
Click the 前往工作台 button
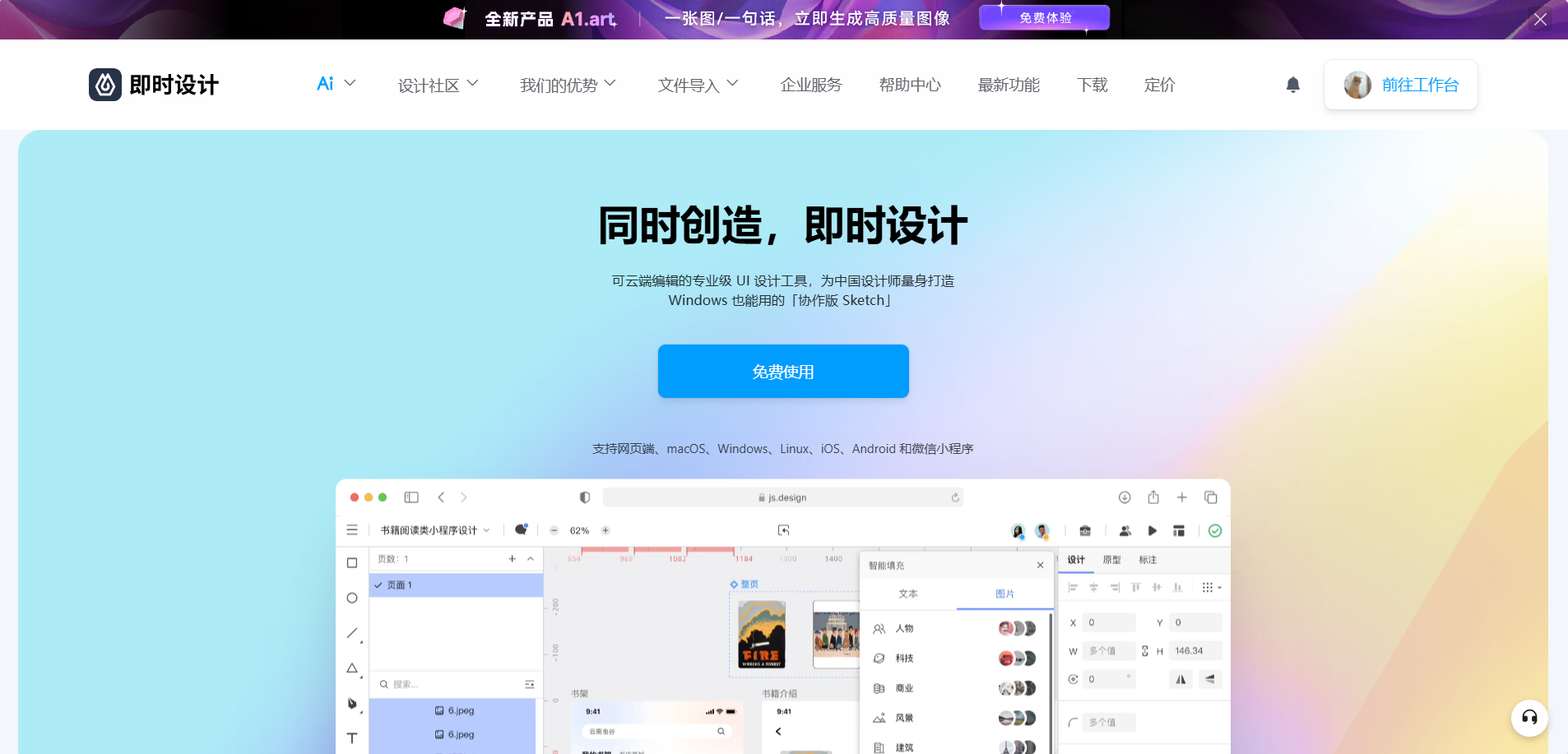tap(1401, 85)
